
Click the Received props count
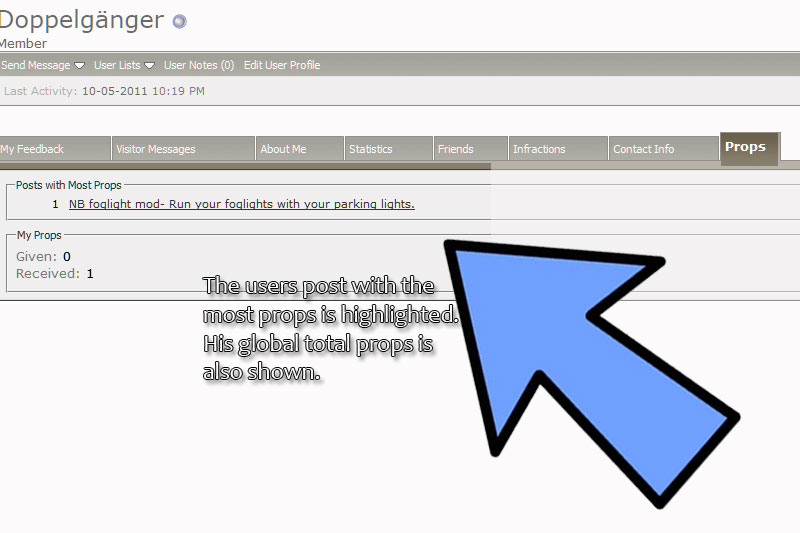click(90, 273)
